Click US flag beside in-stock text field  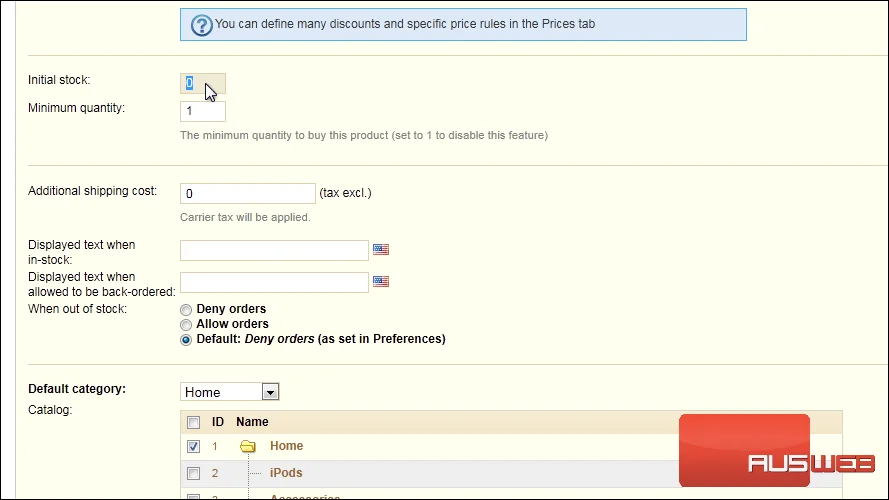click(381, 249)
